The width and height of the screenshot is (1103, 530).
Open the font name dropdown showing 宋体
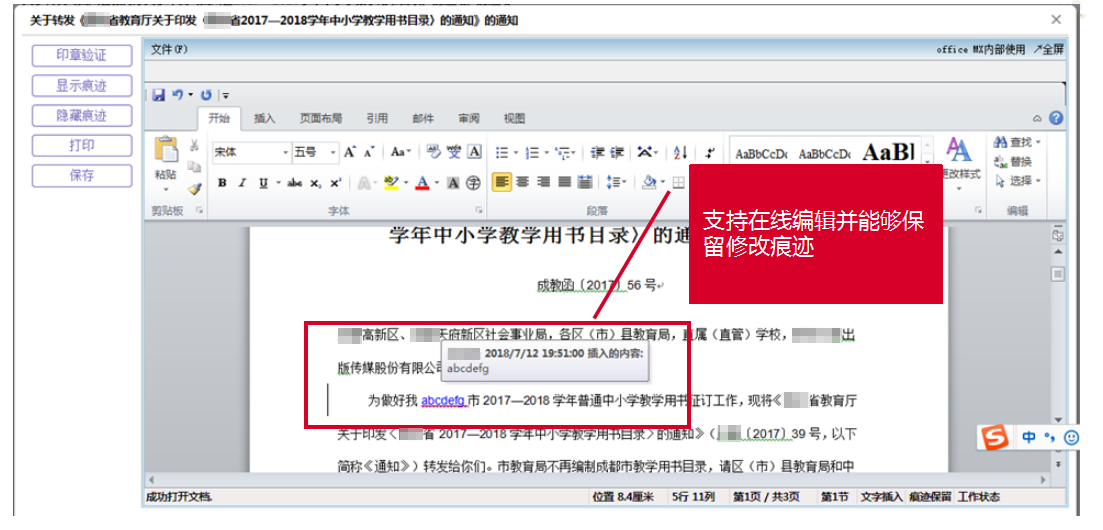pos(283,152)
